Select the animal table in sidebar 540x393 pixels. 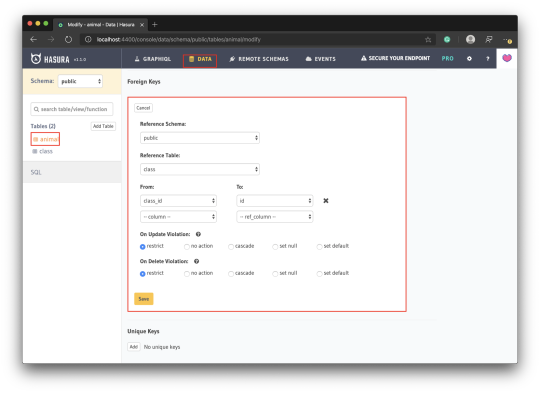45,139
